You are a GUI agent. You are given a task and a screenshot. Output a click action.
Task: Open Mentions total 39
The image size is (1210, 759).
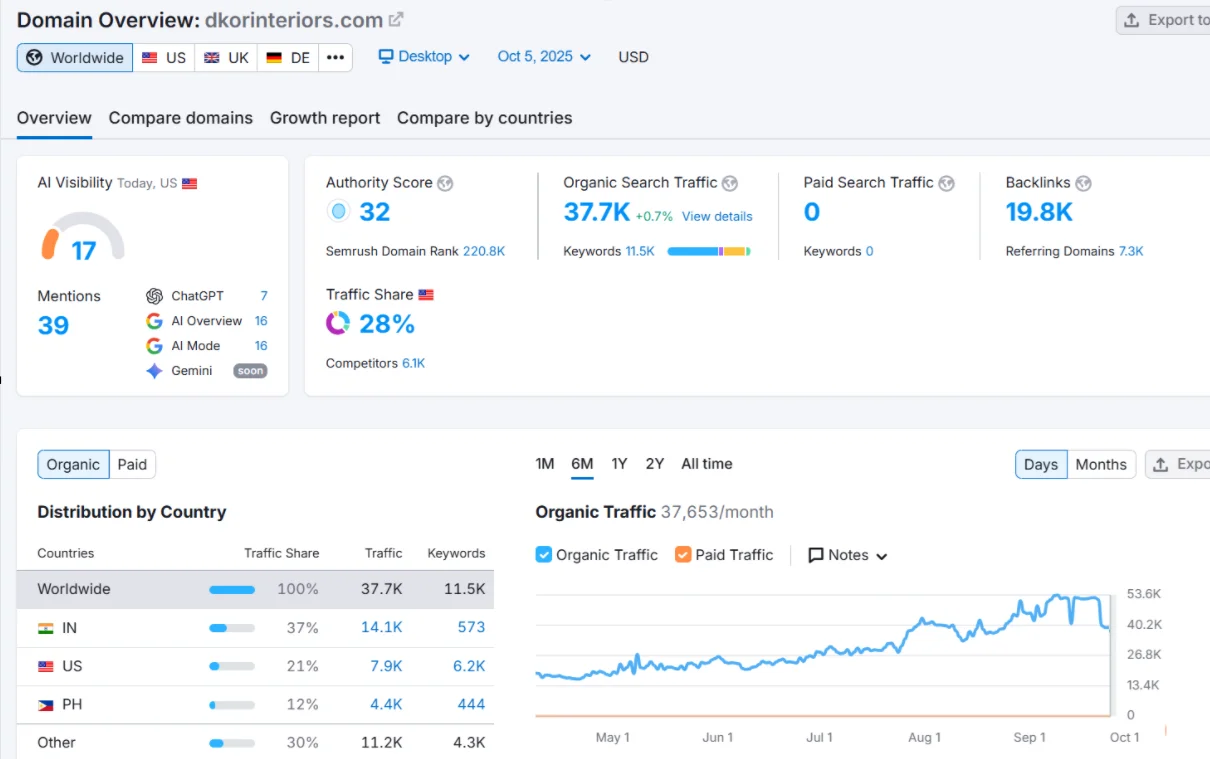(53, 325)
